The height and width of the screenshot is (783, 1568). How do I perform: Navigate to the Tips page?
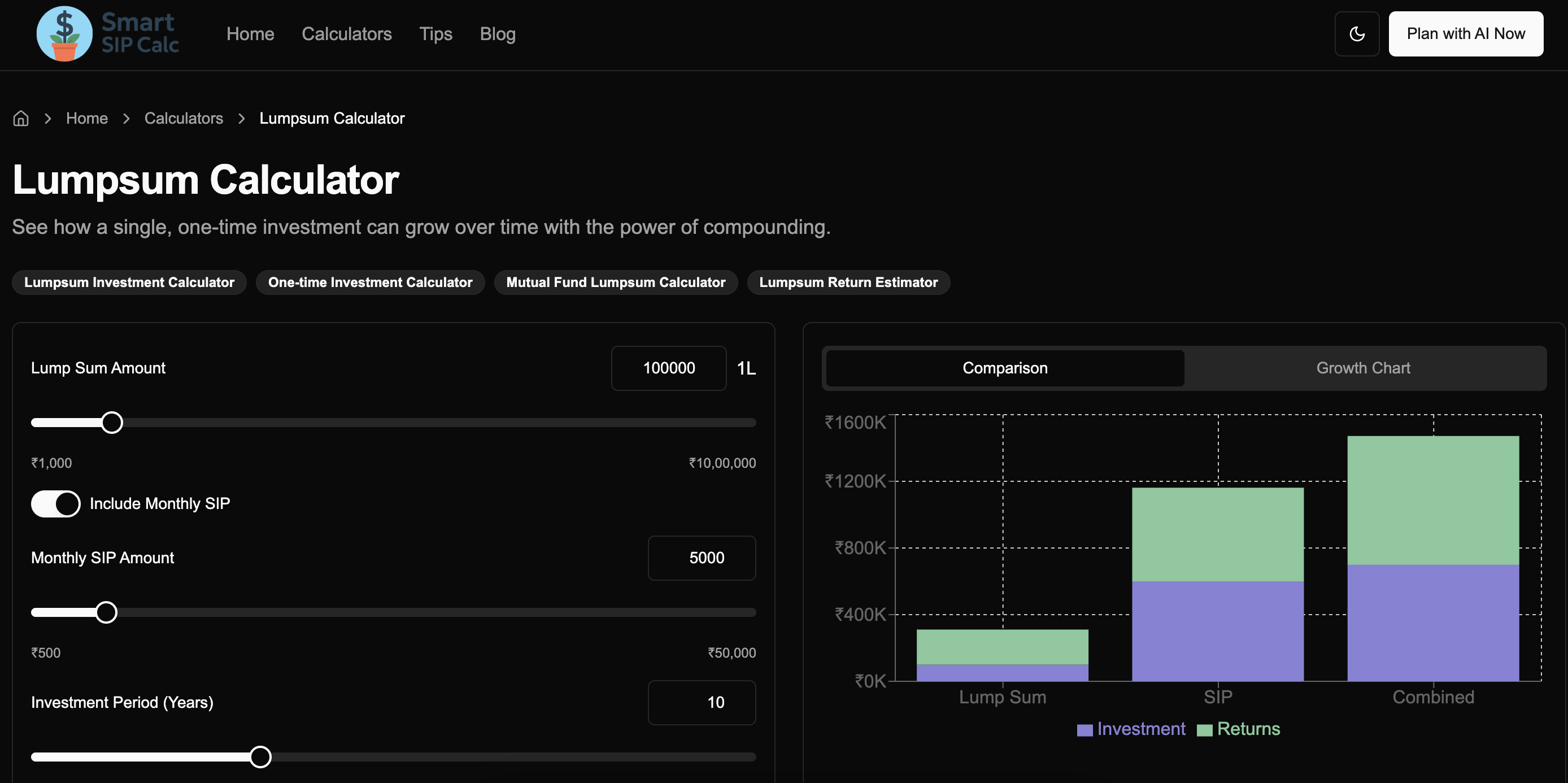click(436, 34)
